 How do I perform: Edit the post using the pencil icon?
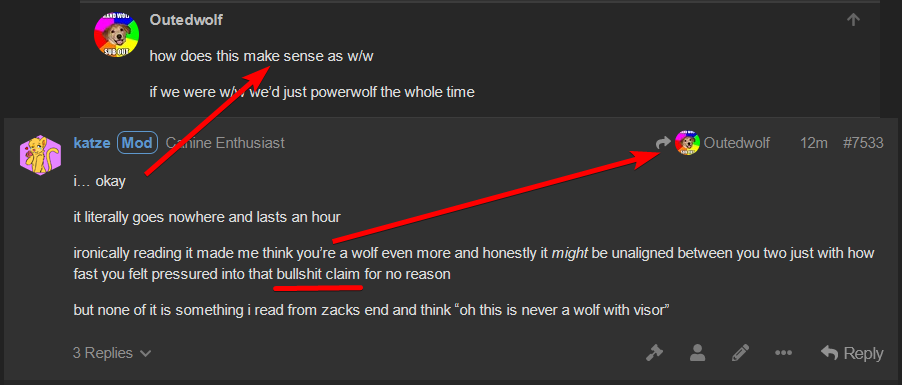point(740,352)
